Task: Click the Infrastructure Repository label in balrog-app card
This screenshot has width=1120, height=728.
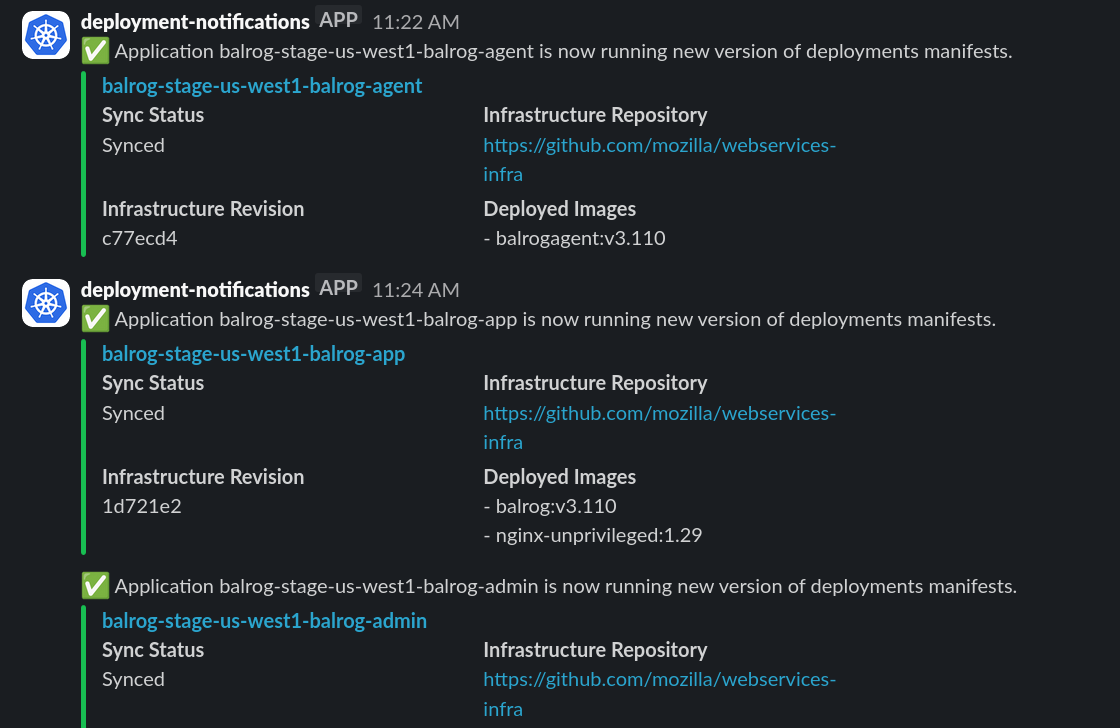Action: click(595, 383)
